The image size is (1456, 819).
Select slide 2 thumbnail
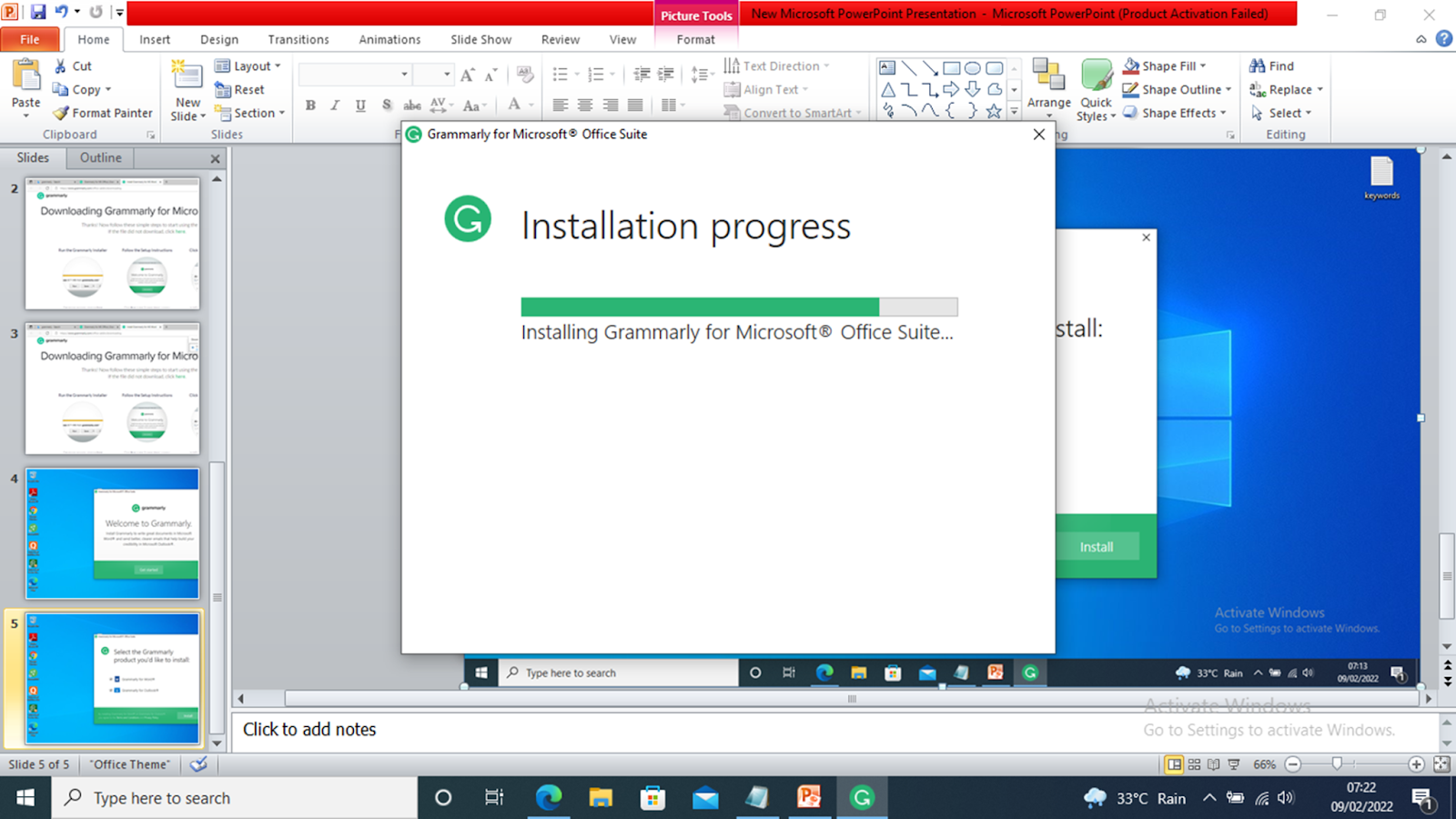pos(112,243)
